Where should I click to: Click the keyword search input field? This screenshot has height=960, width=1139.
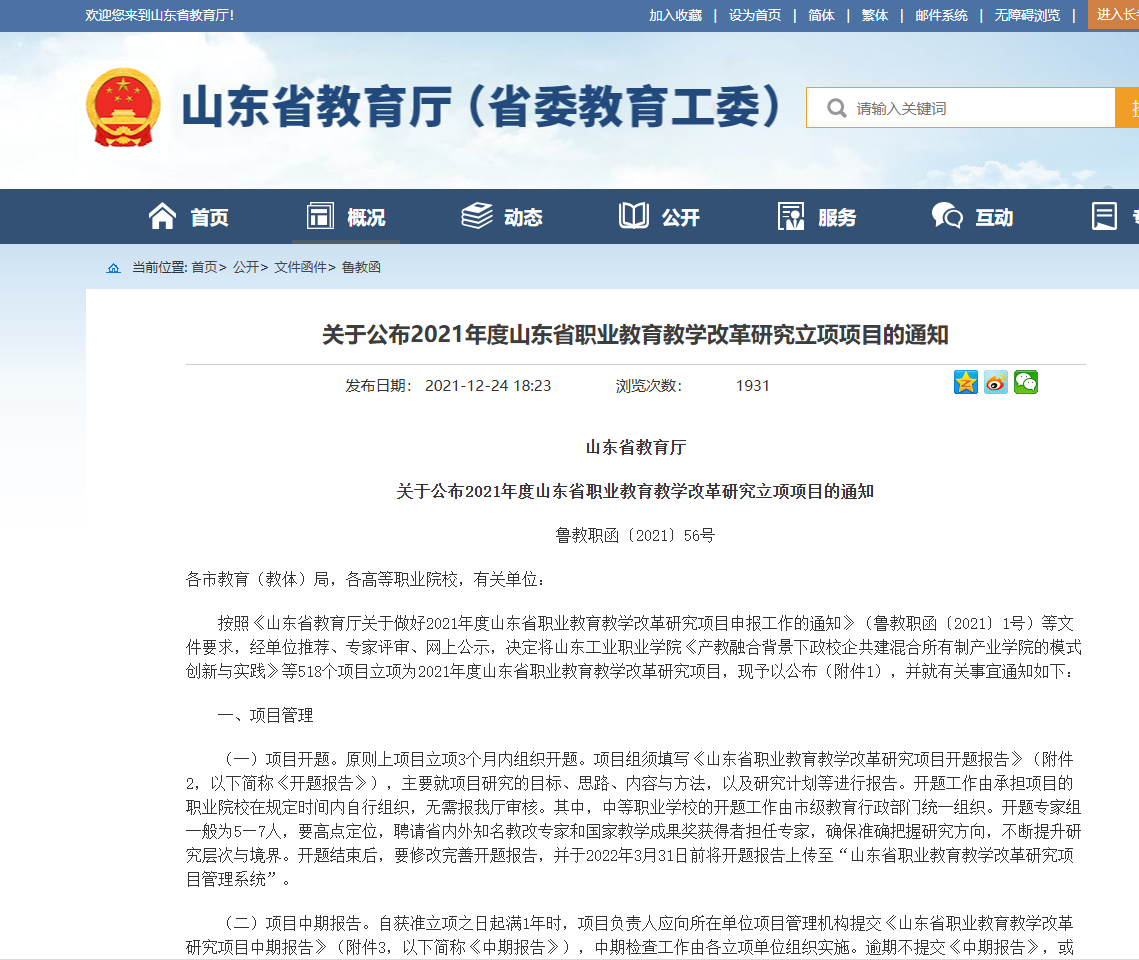tap(980, 108)
